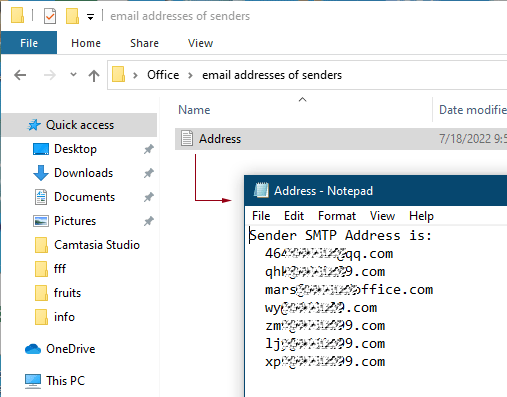Click the address ending in ffice.com
Viewport: 507px width, 397px height.
pyautogui.click(x=349, y=290)
